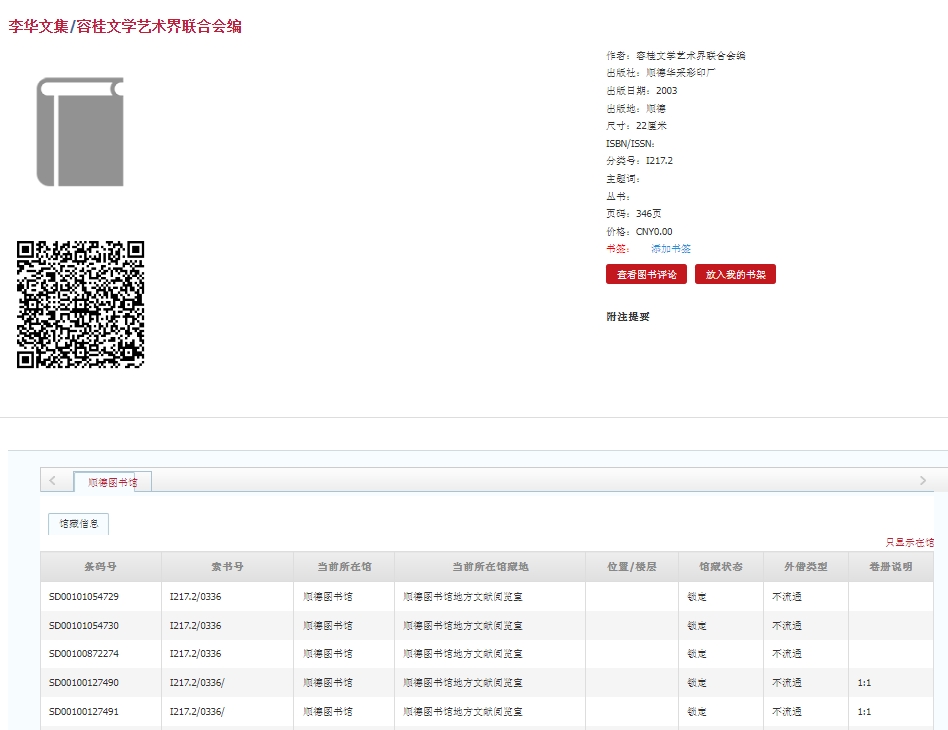
Task: Click the 条码号 column header
Action: [x=101, y=567]
